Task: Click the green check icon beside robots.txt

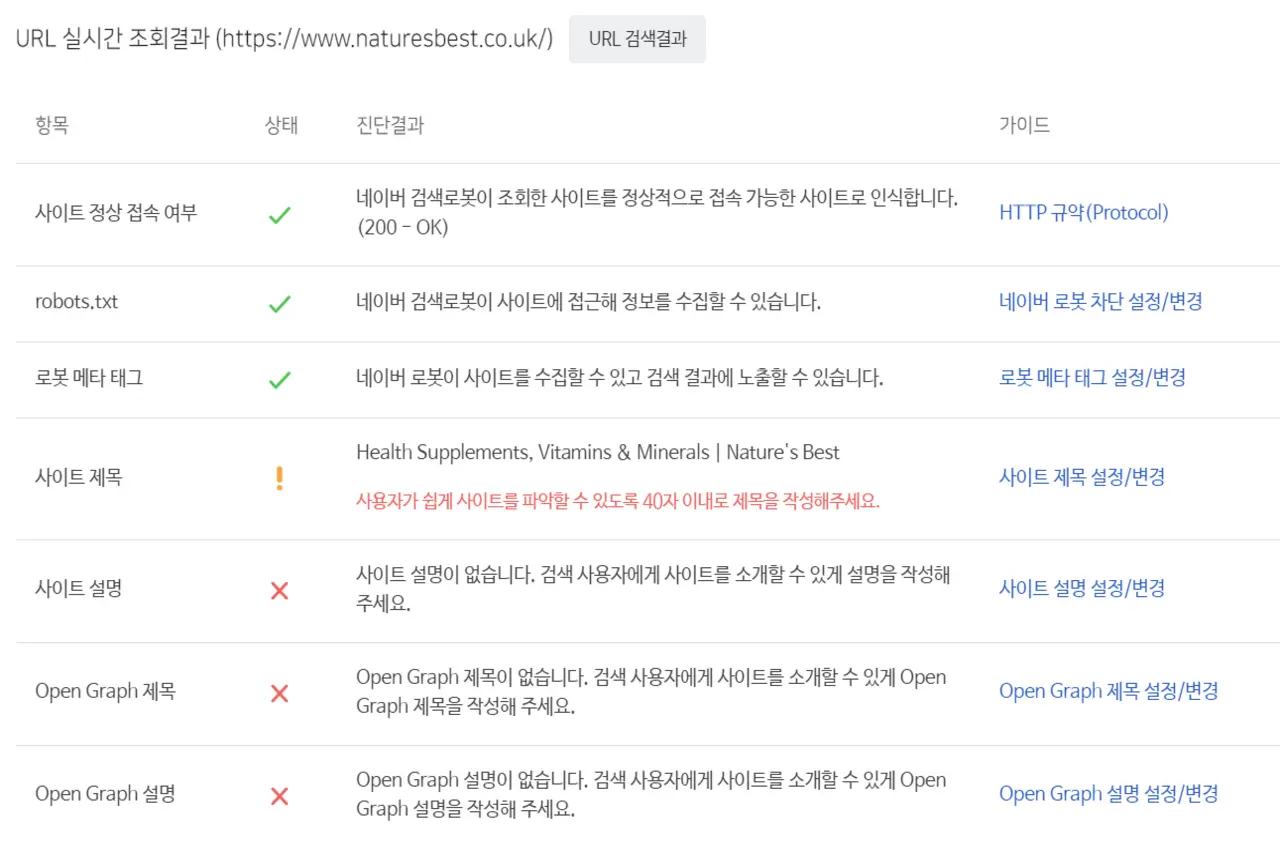Action: tap(280, 302)
